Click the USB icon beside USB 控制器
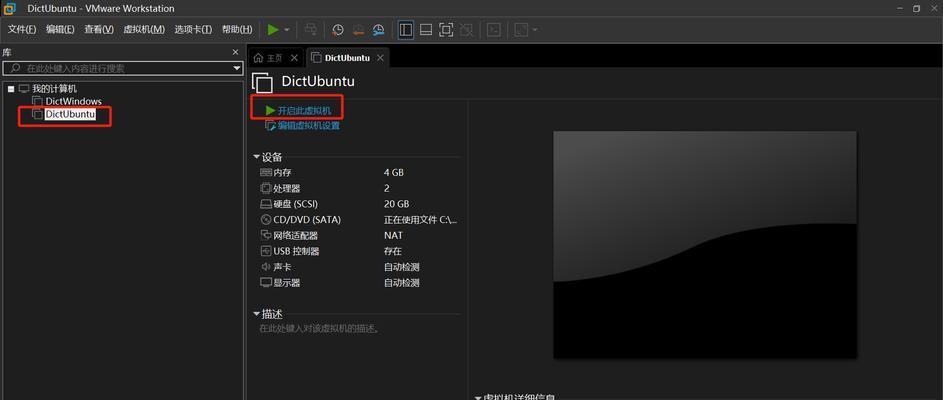The image size is (943, 400). [266, 251]
